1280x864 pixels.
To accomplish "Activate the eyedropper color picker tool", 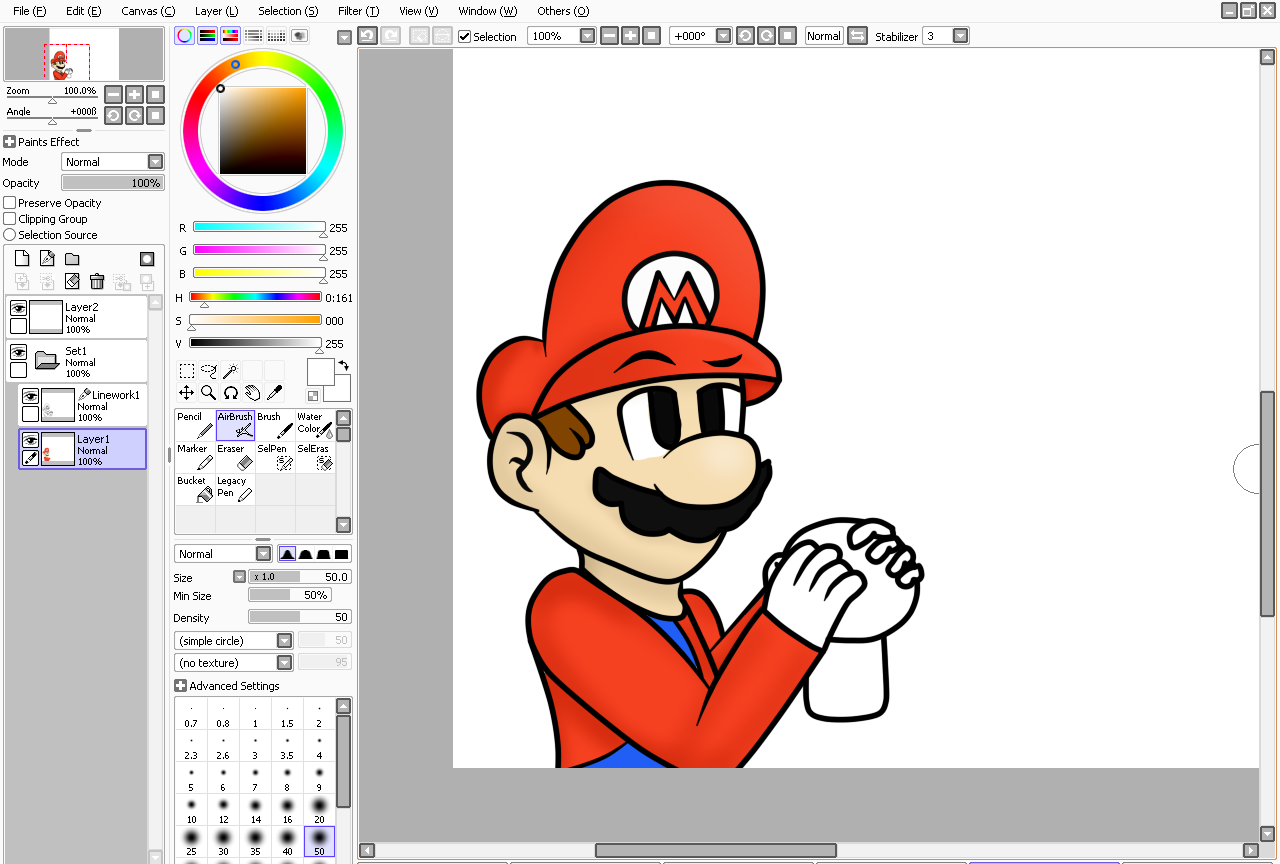I will pyautogui.click(x=274, y=393).
